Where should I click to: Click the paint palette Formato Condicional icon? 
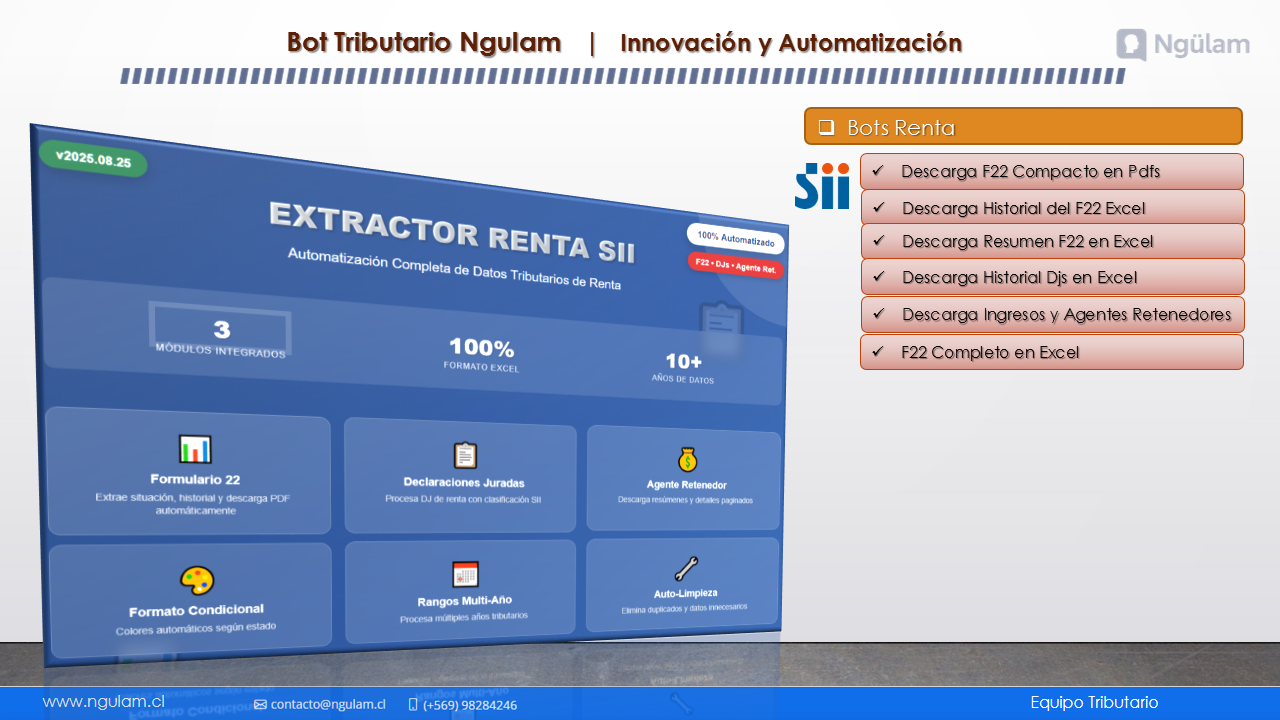[x=197, y=581]
